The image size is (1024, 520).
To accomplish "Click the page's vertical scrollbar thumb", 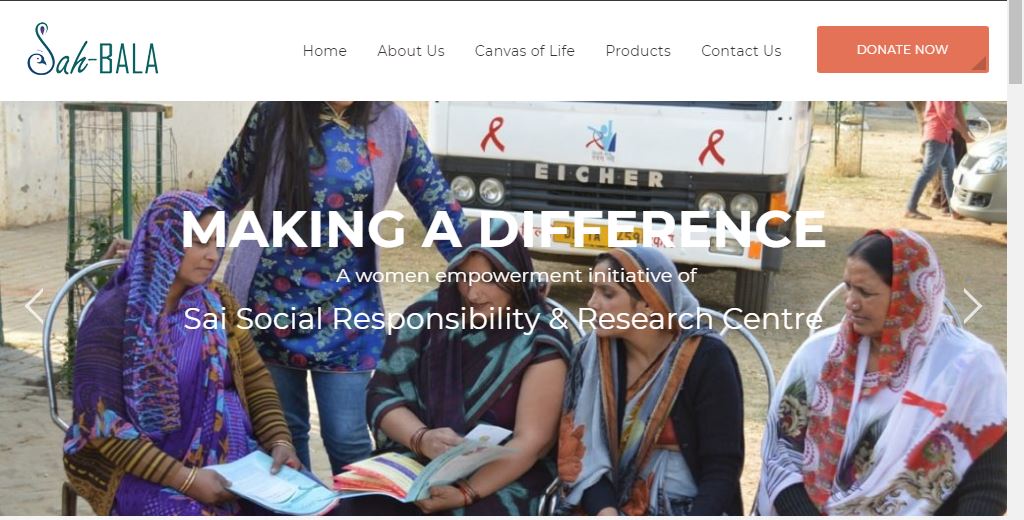I will 1016,42.
